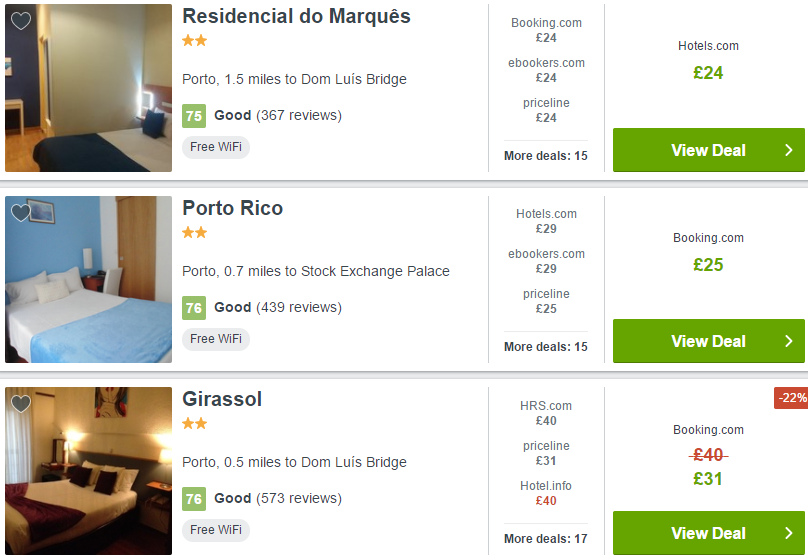The width and height of the screenshot is (808, 559).
Task: Click chevron arrow on Girassol deal
Action: [x=788, y=533]
